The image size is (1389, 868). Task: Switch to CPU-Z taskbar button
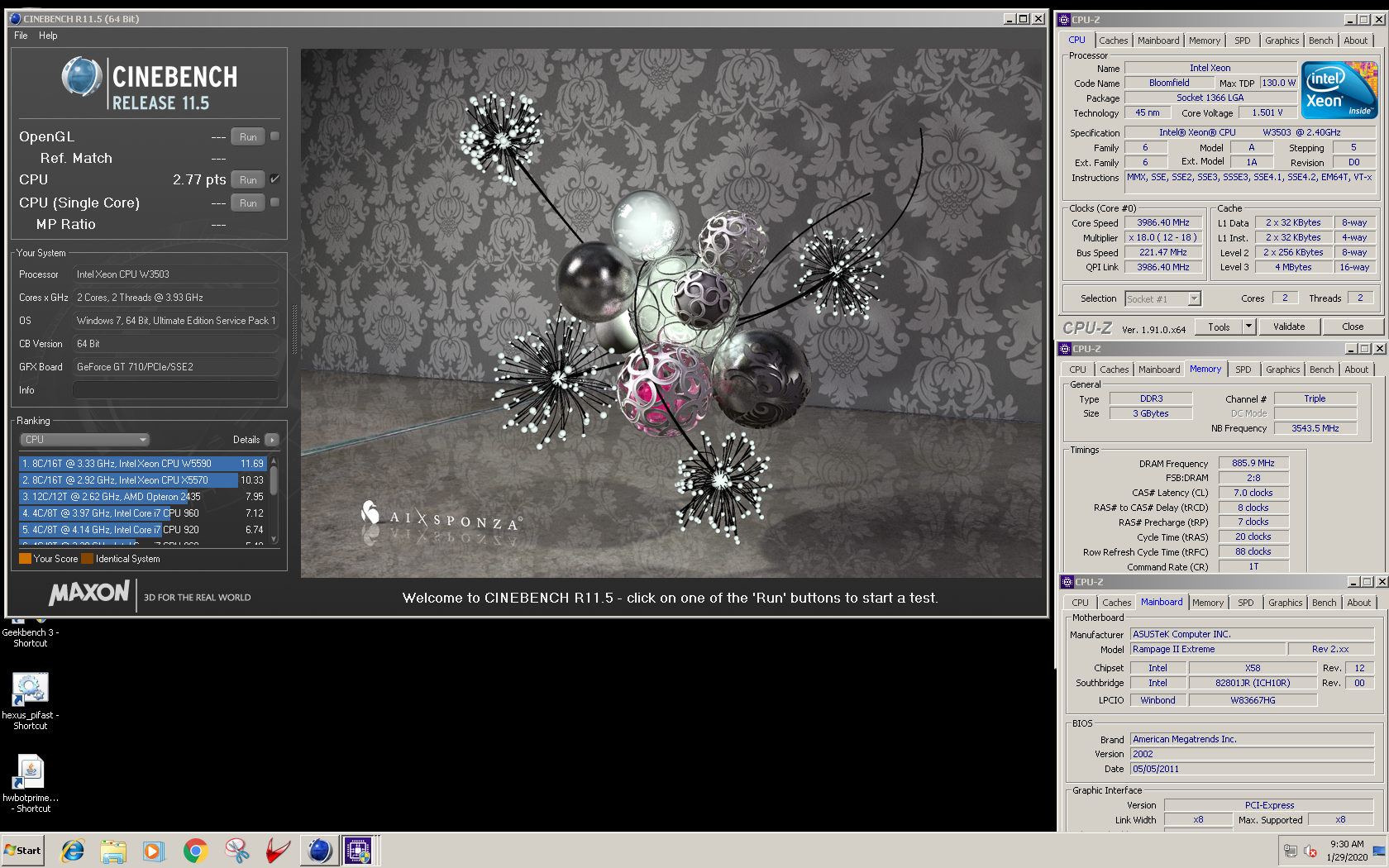(x=359, y=850)
